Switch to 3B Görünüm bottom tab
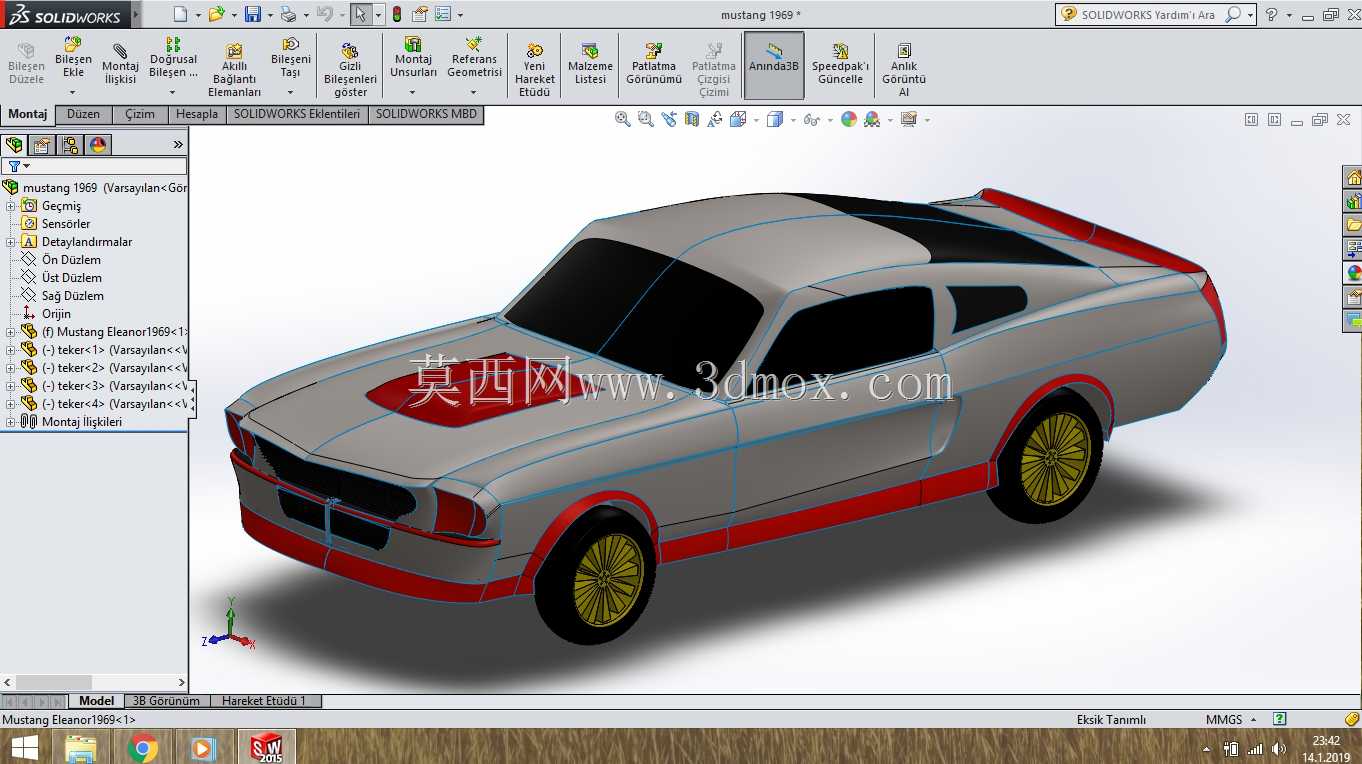Image resolution: width=1362 pixels, height=764 pixels. 166,701
